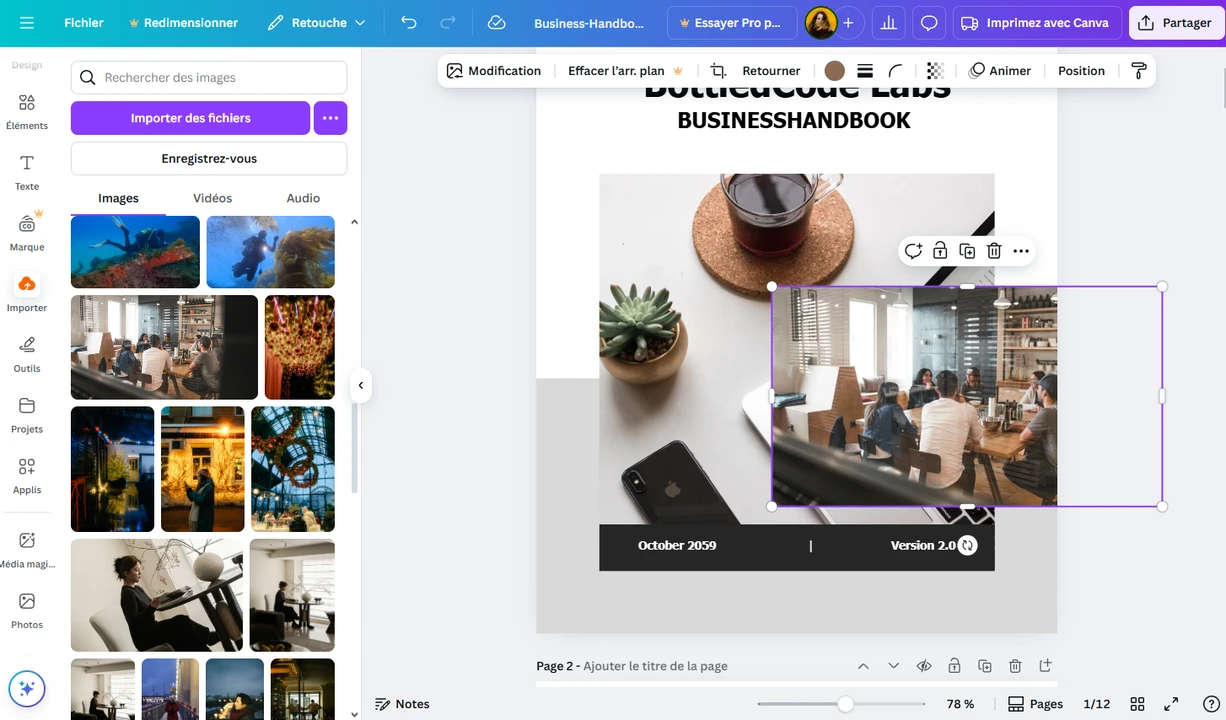Open corner rounding option

[x=896, y=71]
